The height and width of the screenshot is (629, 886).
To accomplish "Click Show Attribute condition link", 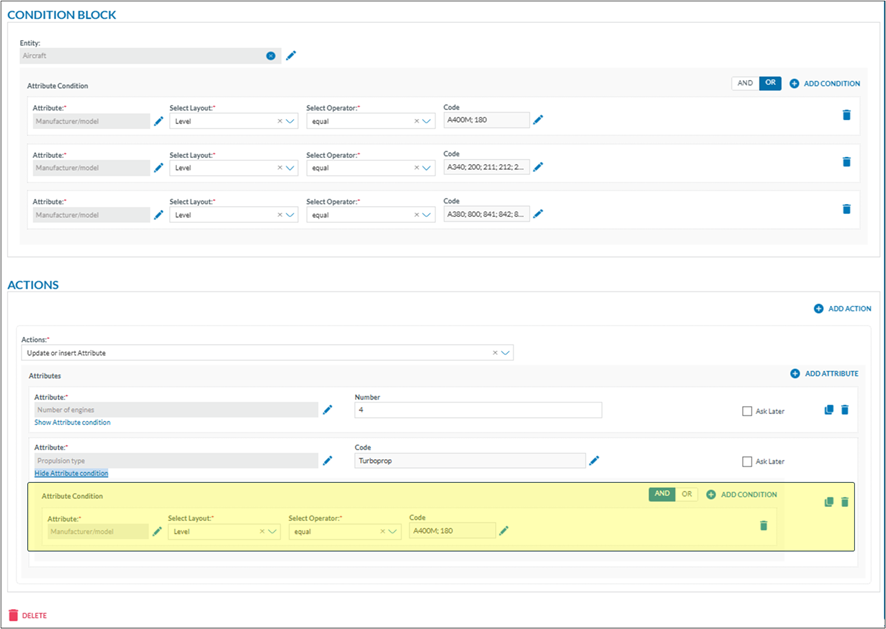I will point(72,423).
